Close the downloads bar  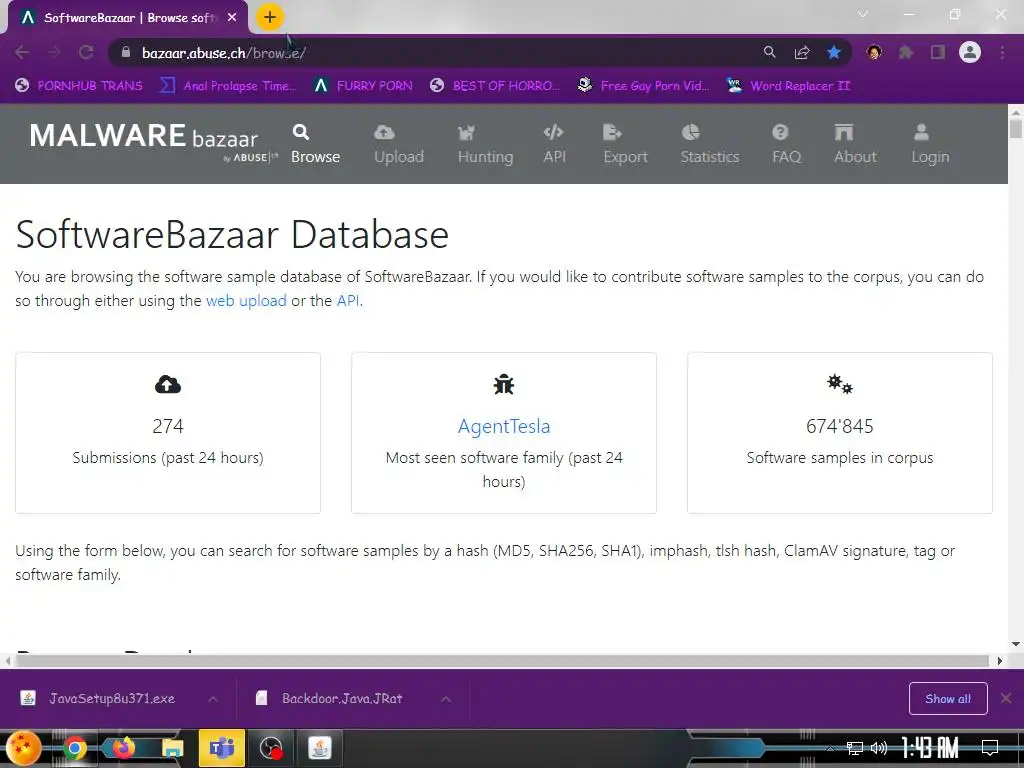pos(1006,699)
